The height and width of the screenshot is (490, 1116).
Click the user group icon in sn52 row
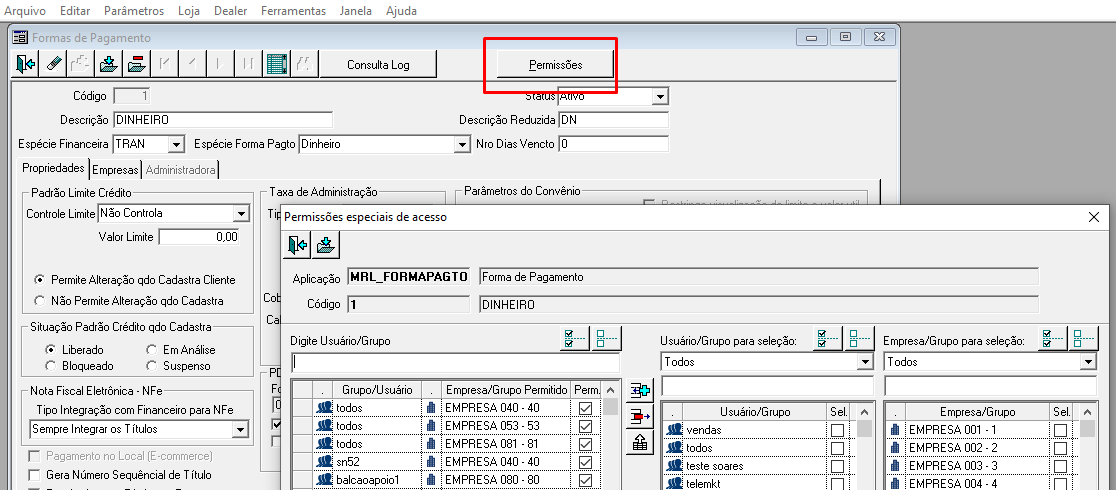coord(325,462)
